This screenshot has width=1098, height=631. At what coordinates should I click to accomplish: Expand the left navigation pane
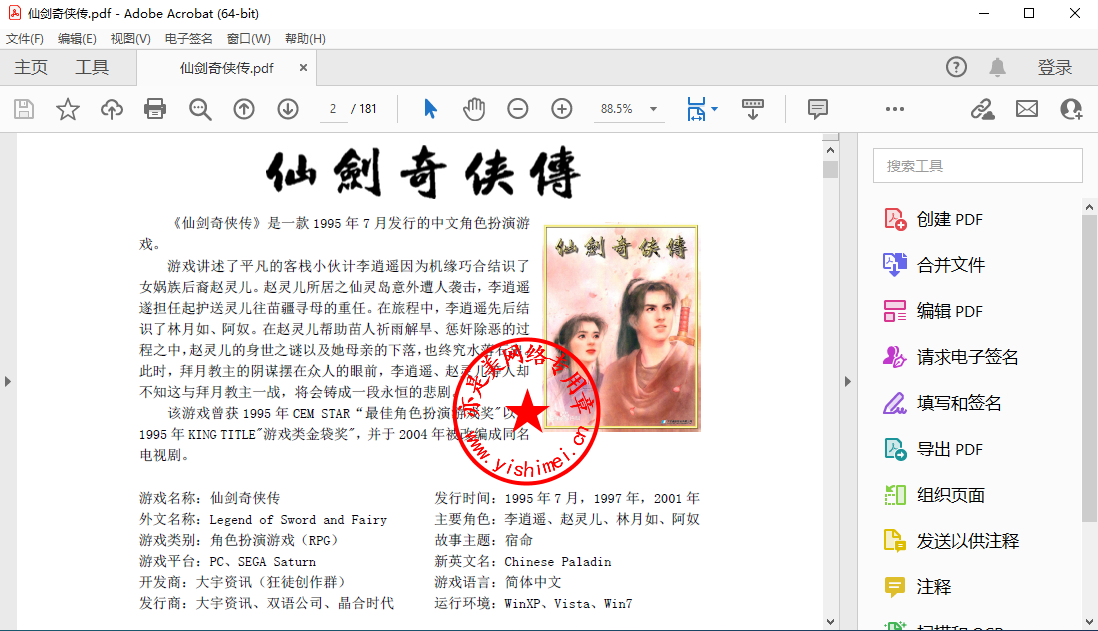(x=8, y=382)
